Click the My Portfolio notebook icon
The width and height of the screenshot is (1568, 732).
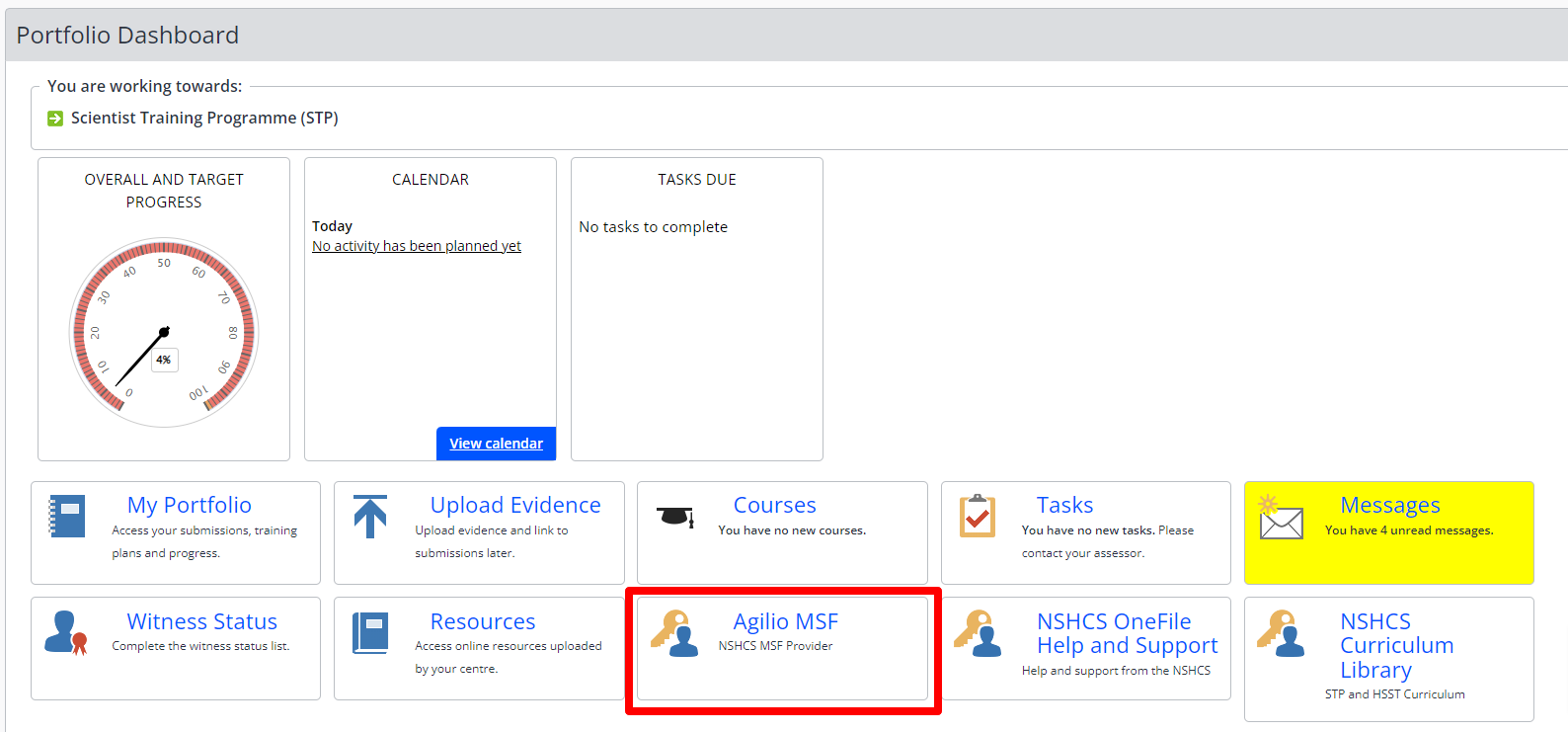(x=67, y=516)
